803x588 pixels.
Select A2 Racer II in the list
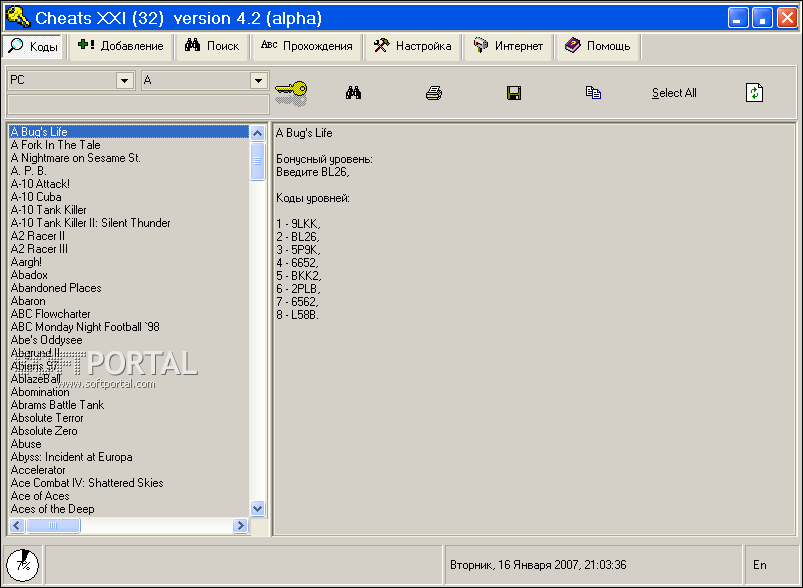(129, 236)
